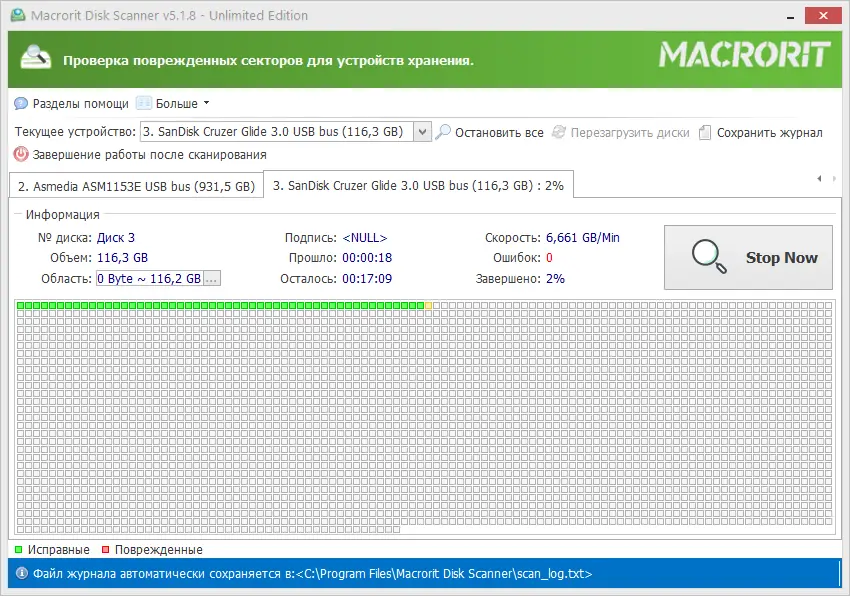Viewport: 850px width, 596px height.
Task: Click the Область range input field
Action: [x=150, y=278]
